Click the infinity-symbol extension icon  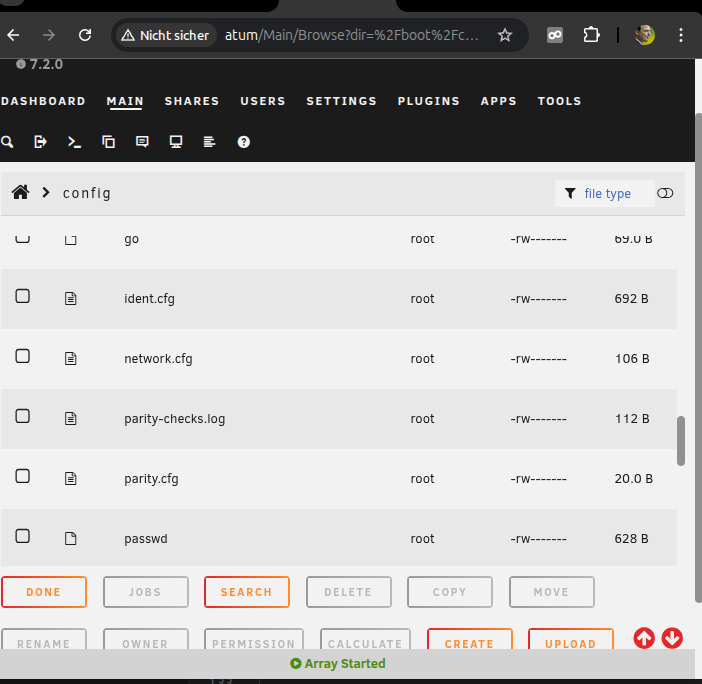555,35
